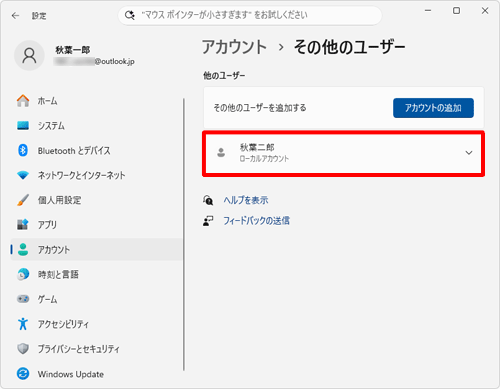This screenshot has height=389, width=500.
Task: Click the アプリ icon in sidebar
Action: 23,225
